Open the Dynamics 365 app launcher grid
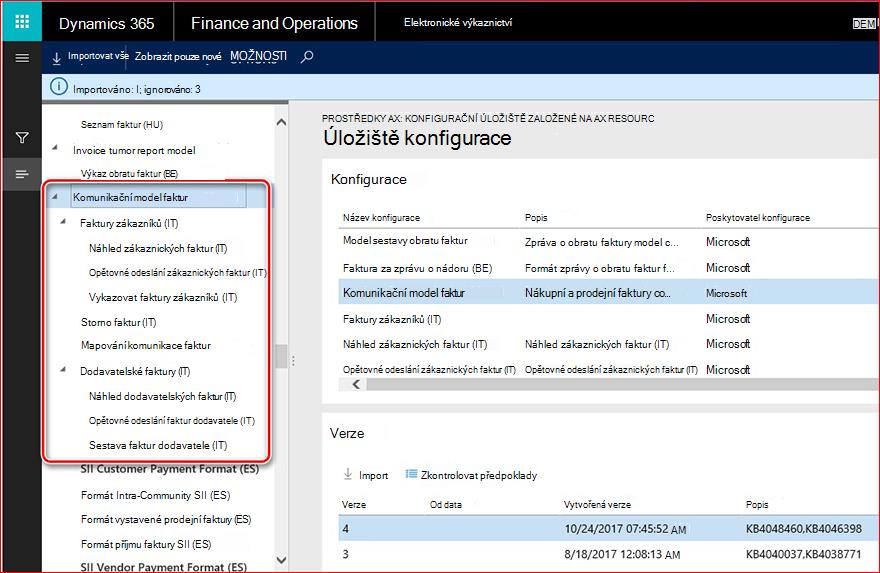 (22, 21)
